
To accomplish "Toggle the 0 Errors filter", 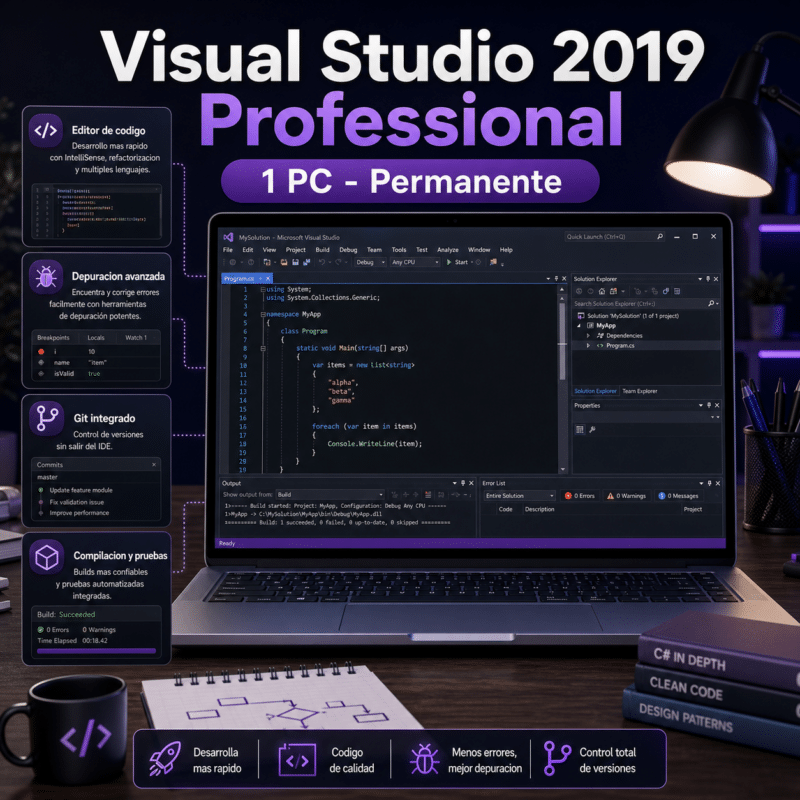I will pyautogui.click(x=580, y=496).
